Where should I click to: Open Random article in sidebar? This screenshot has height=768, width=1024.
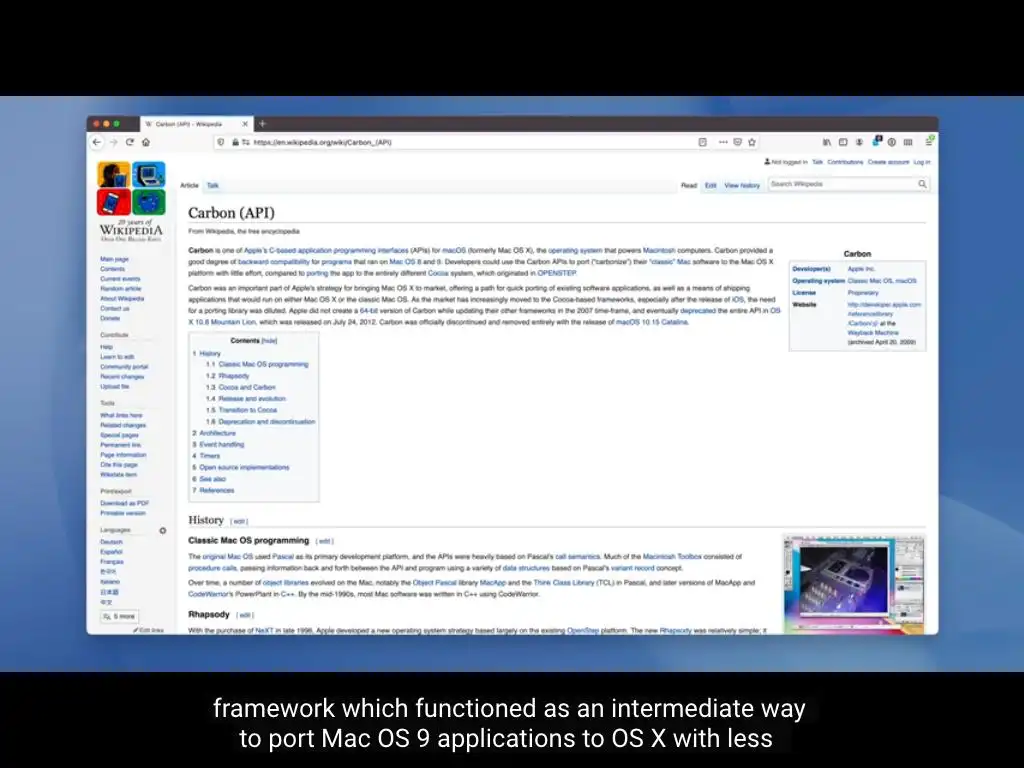(121, 289)
